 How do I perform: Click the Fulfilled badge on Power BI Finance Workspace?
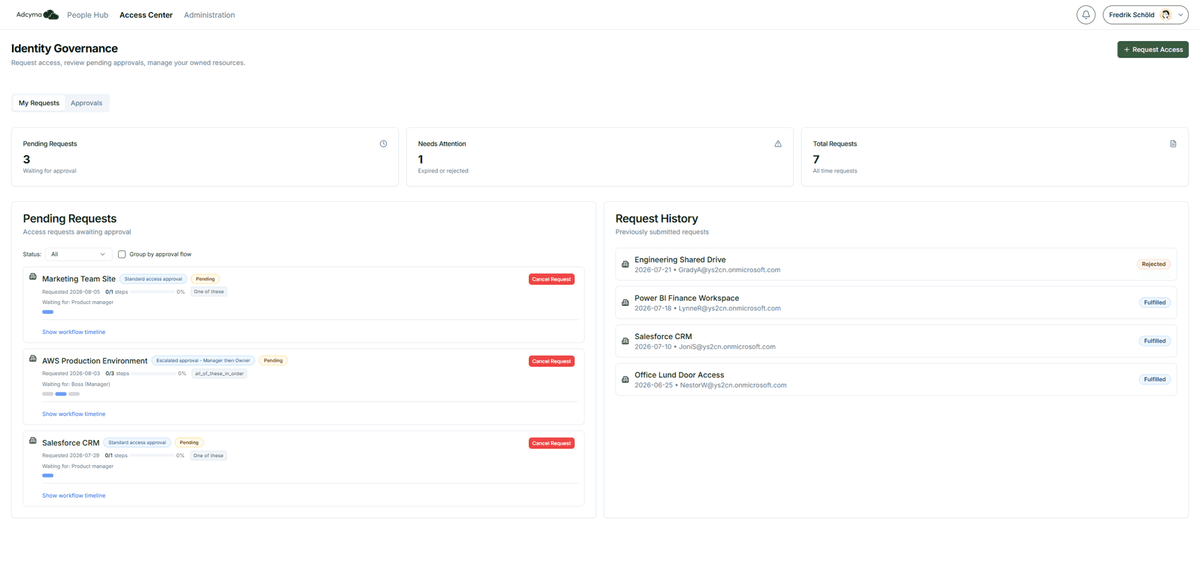coord(1155,302)
